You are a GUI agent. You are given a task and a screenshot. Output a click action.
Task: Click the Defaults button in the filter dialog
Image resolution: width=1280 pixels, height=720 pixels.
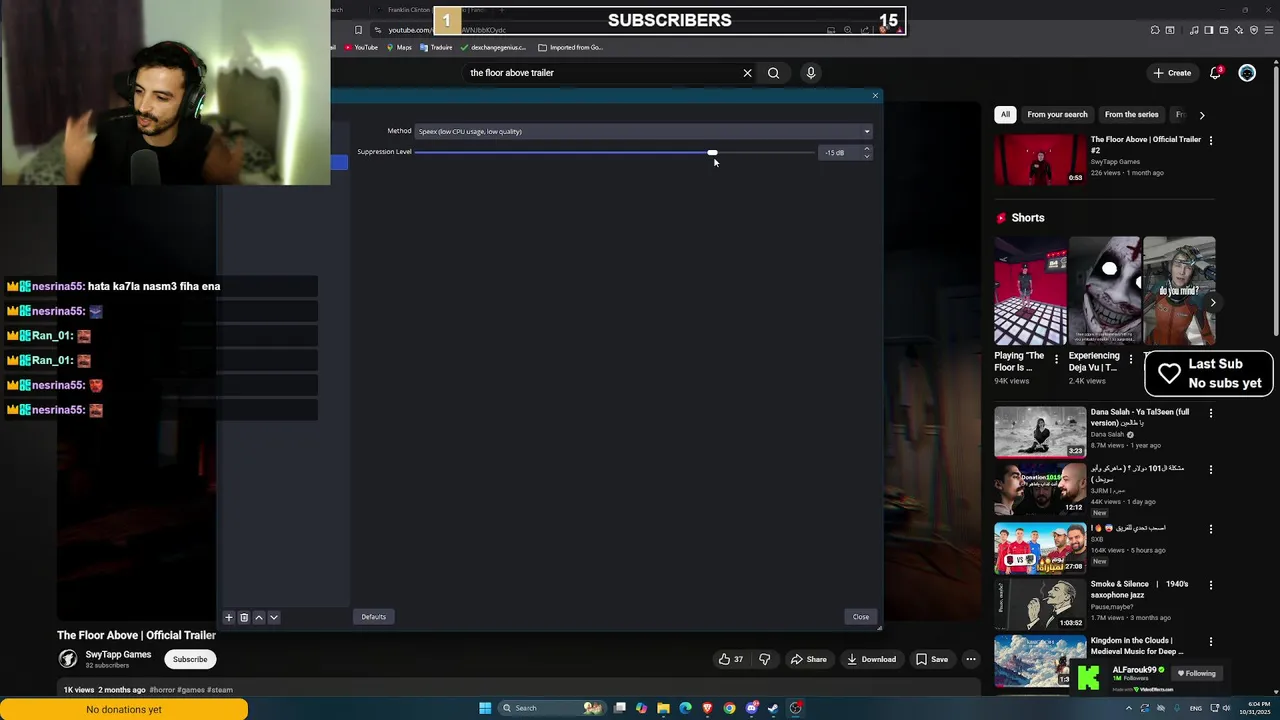pos(374,617)
